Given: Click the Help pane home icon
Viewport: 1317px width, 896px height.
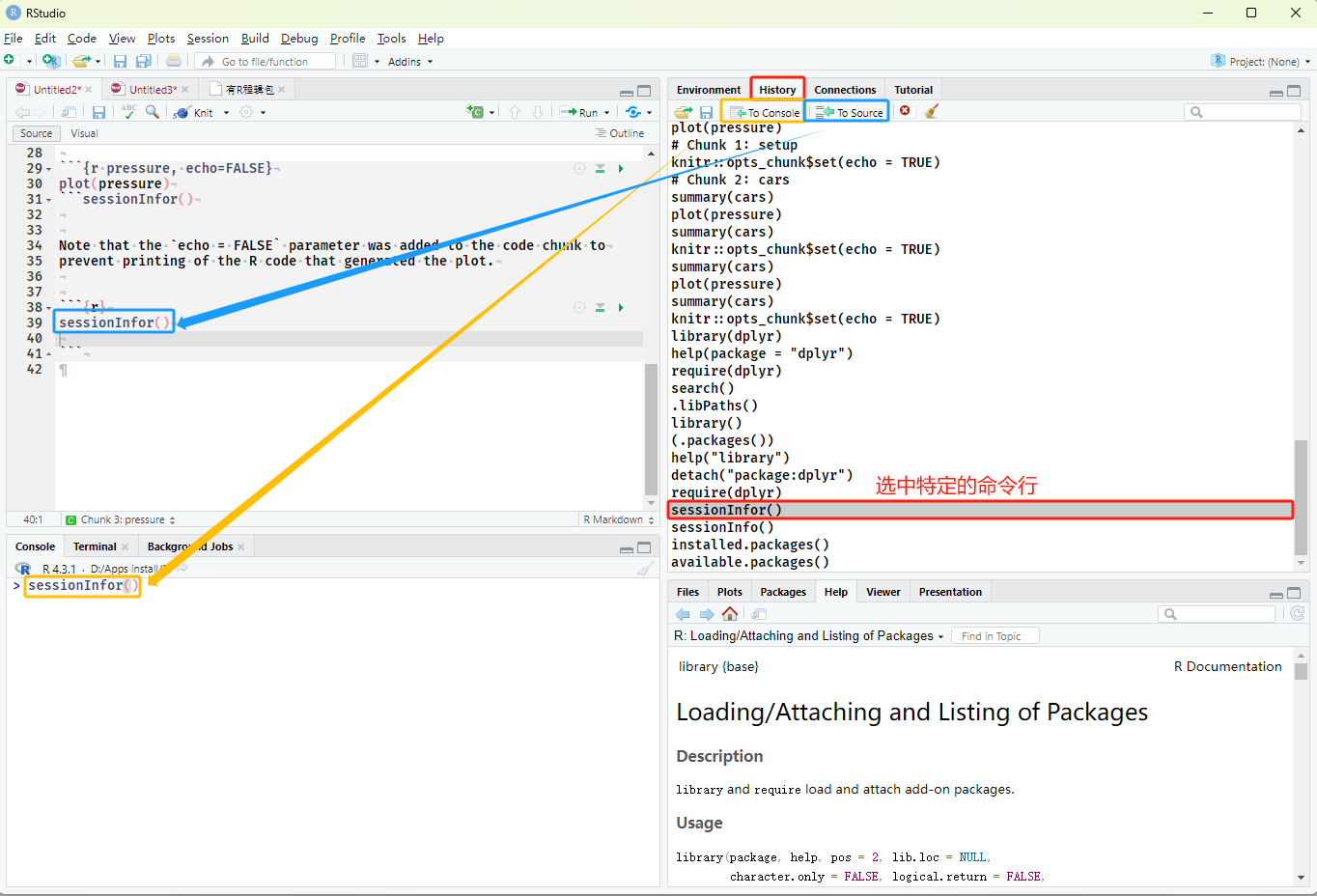Looking at the screenshot, I should 730,614.
